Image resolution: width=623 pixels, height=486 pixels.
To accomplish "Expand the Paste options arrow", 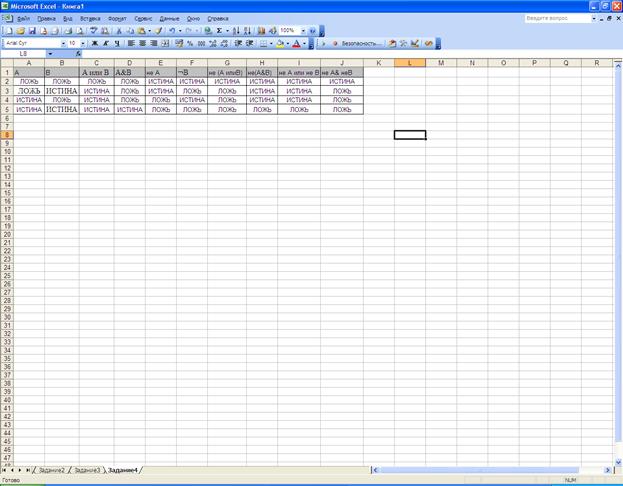I will tap(149, 31).
